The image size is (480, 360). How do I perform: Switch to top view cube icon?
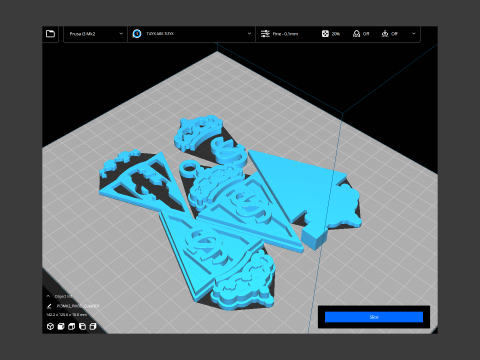[72, 326]
